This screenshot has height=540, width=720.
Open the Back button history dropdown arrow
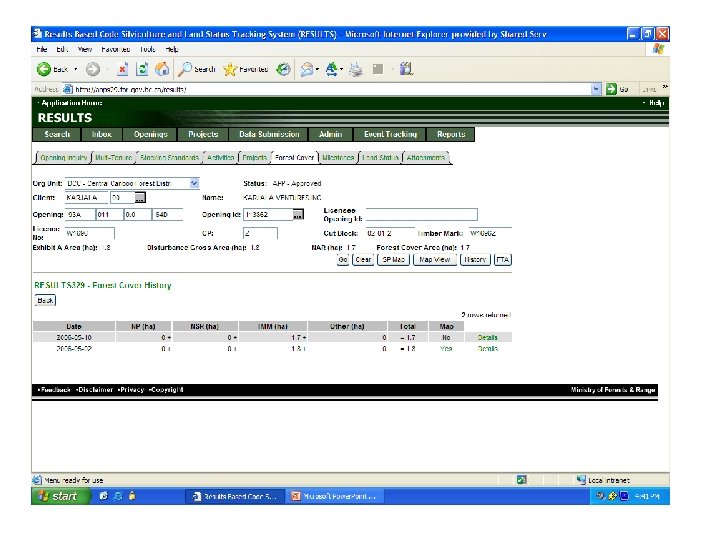[x=76, y=69]
